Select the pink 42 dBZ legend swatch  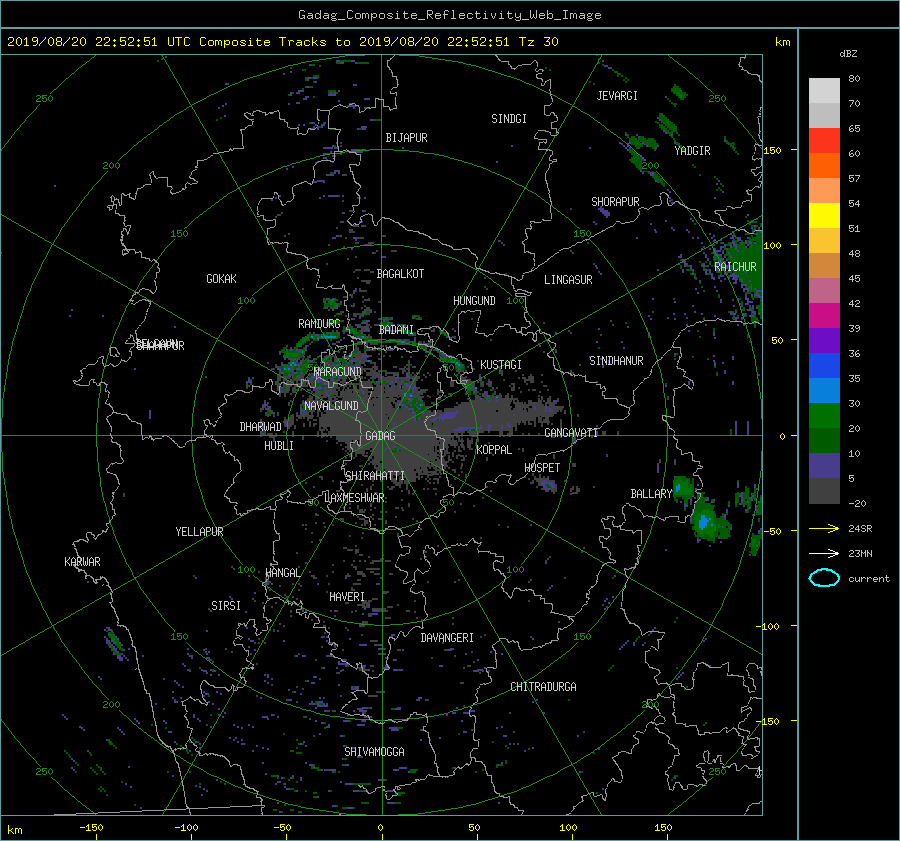click(824, 291)
